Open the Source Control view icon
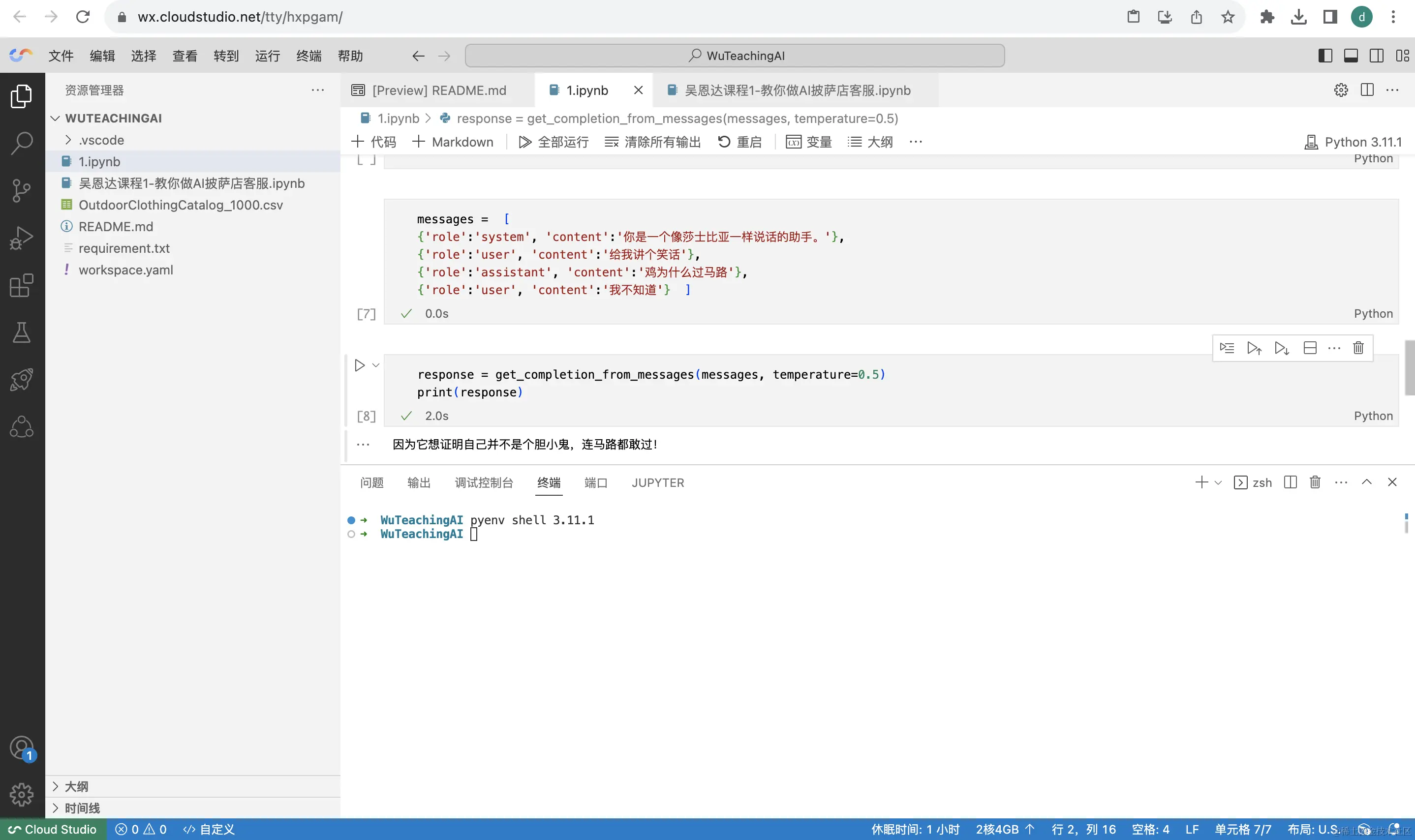The image size is (1415, 840). (x=22, y=190)
